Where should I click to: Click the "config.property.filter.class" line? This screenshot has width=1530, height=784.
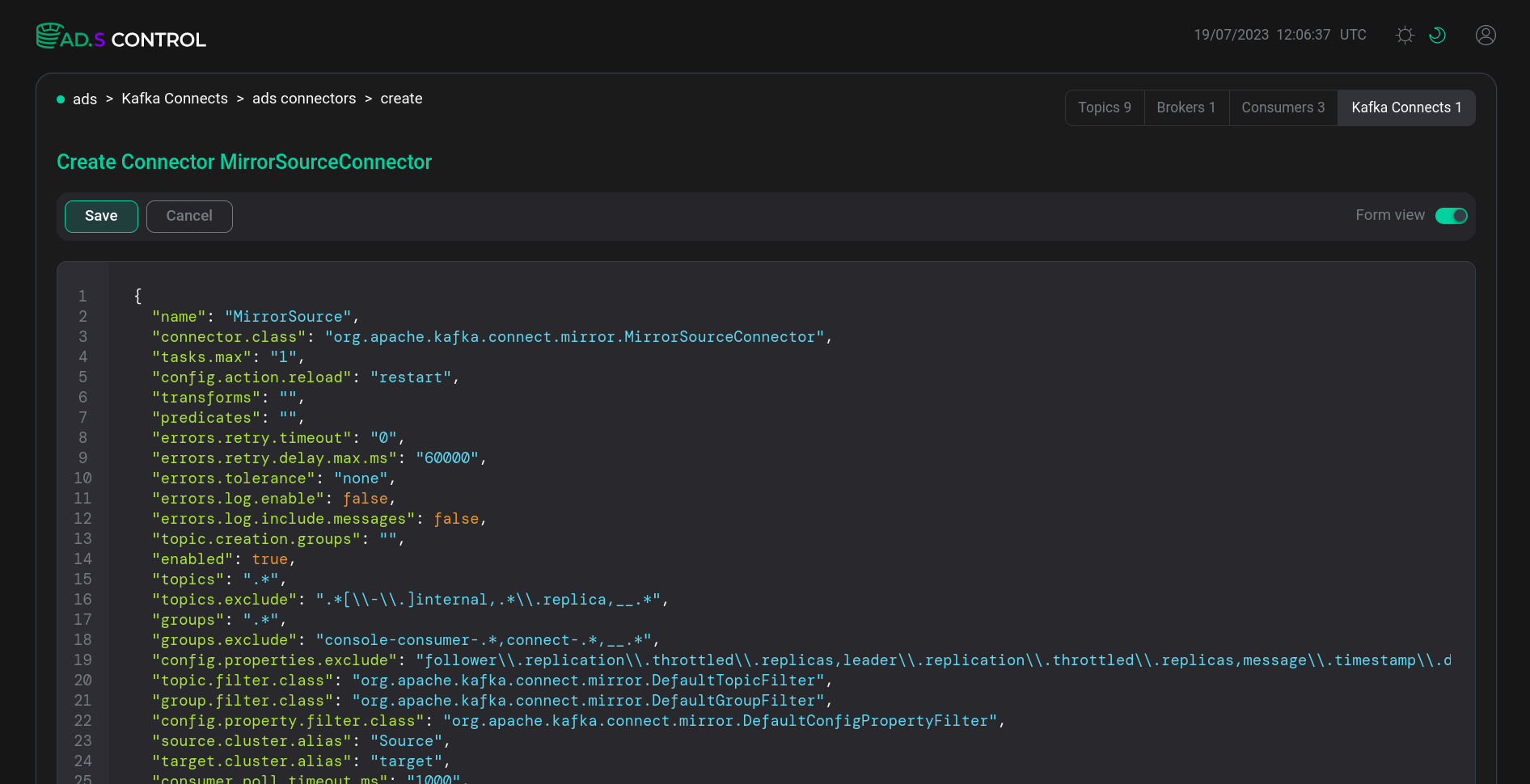pyautogui.click(x=579, y=721)
